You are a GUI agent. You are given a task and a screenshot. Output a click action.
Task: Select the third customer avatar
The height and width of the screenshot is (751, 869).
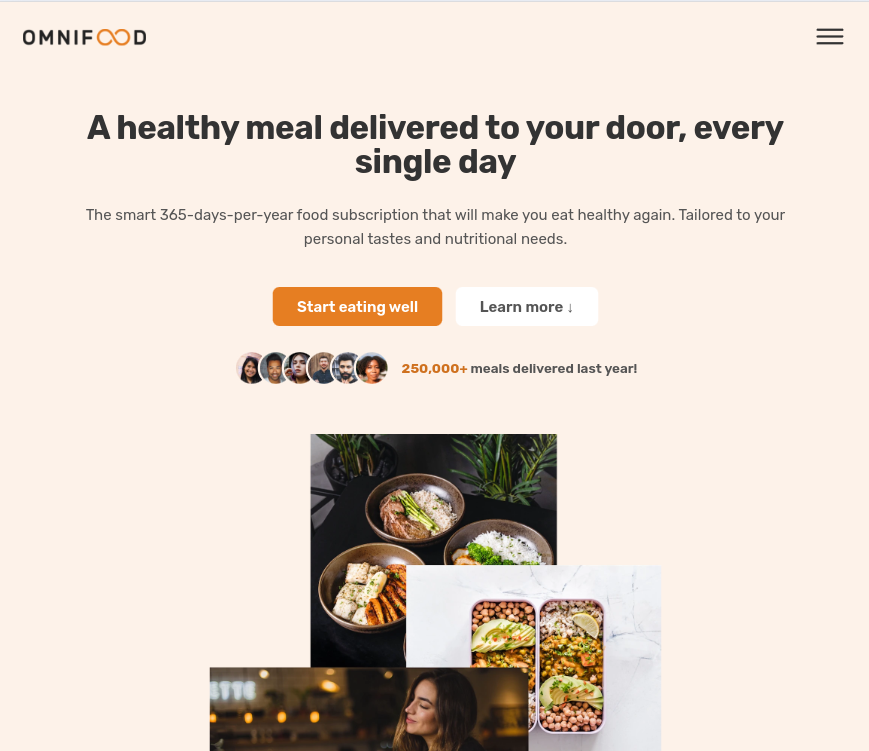(x=298, y=368)
